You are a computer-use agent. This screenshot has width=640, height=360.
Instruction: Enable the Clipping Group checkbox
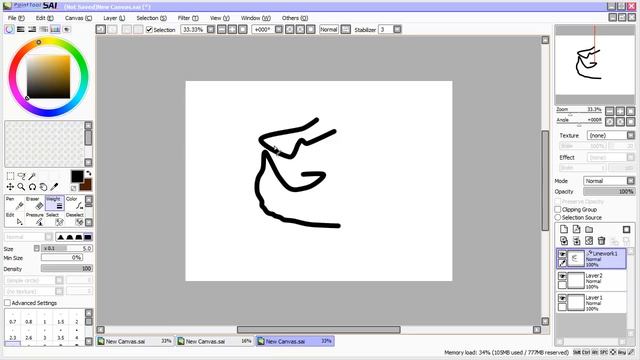pyautogui.click(x=558, y=209)
